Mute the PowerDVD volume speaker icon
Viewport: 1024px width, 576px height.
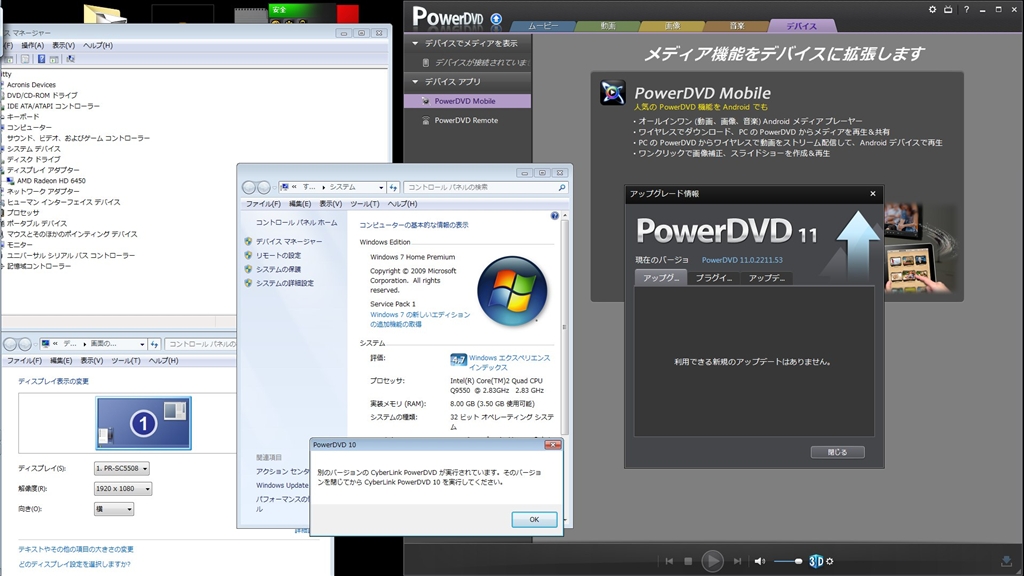pyautogui.click(x=760, y=561)
